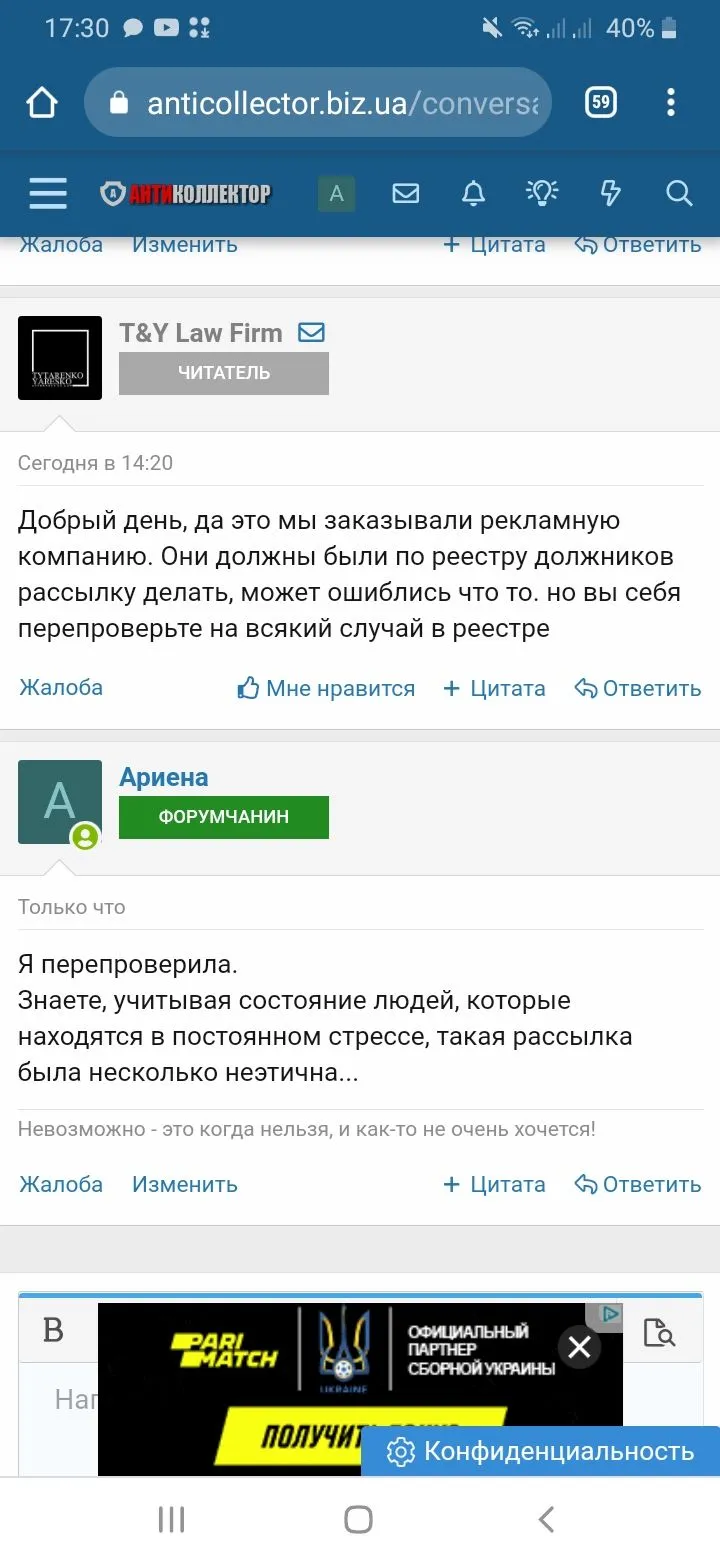The image size is (720, 1560).
Task: Like the T&Y Law Firm post
Action: [x=326, y=688]
